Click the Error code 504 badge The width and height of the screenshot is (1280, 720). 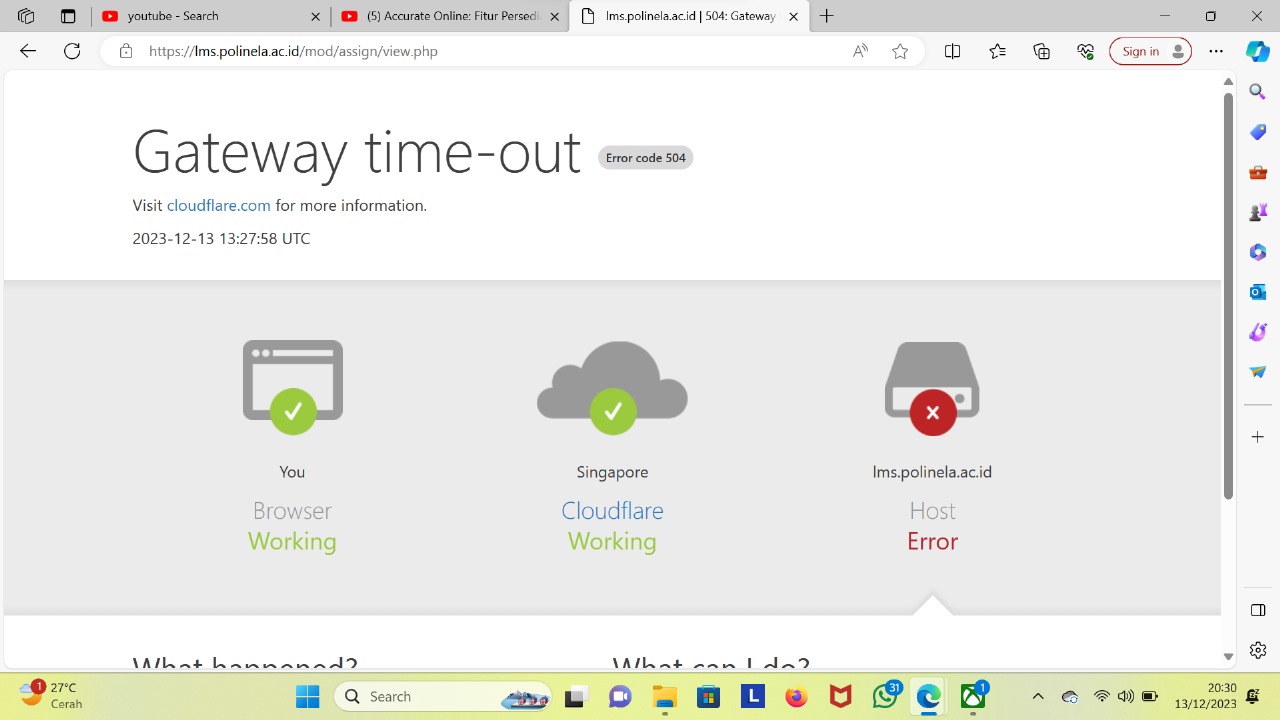click(x=646, y=158)
